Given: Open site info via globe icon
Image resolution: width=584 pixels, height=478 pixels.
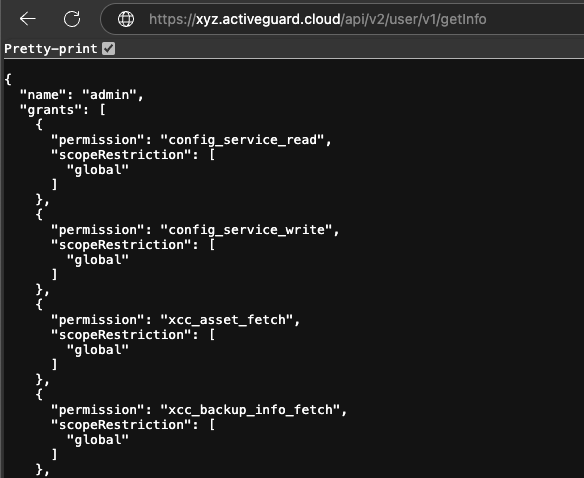Looking at the screenshot, I should 126,19.
